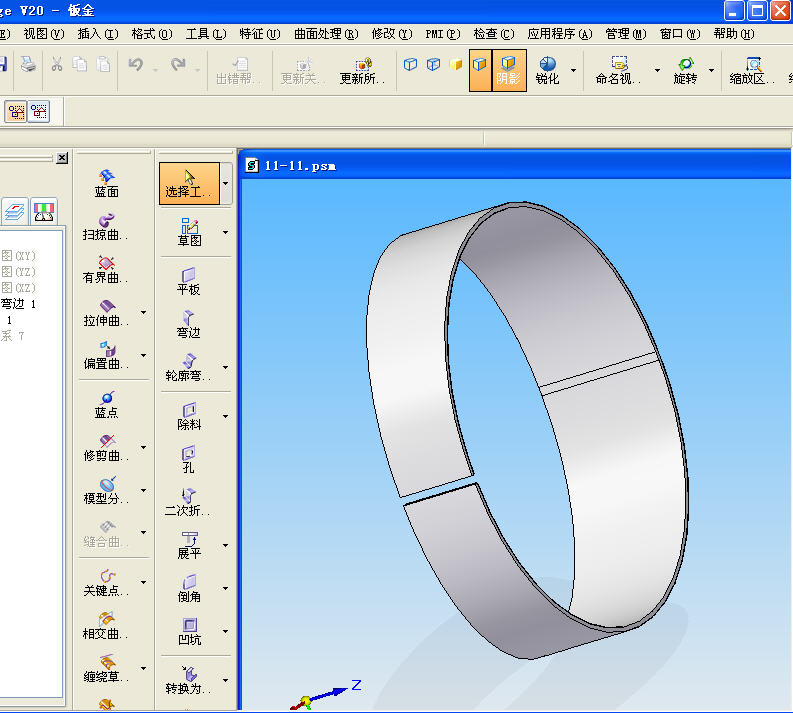The width and height of the screenshot is (793, 713).
Task: Choose the 轮廓弯 contour flange tool
Action: (x=188, y=367)
